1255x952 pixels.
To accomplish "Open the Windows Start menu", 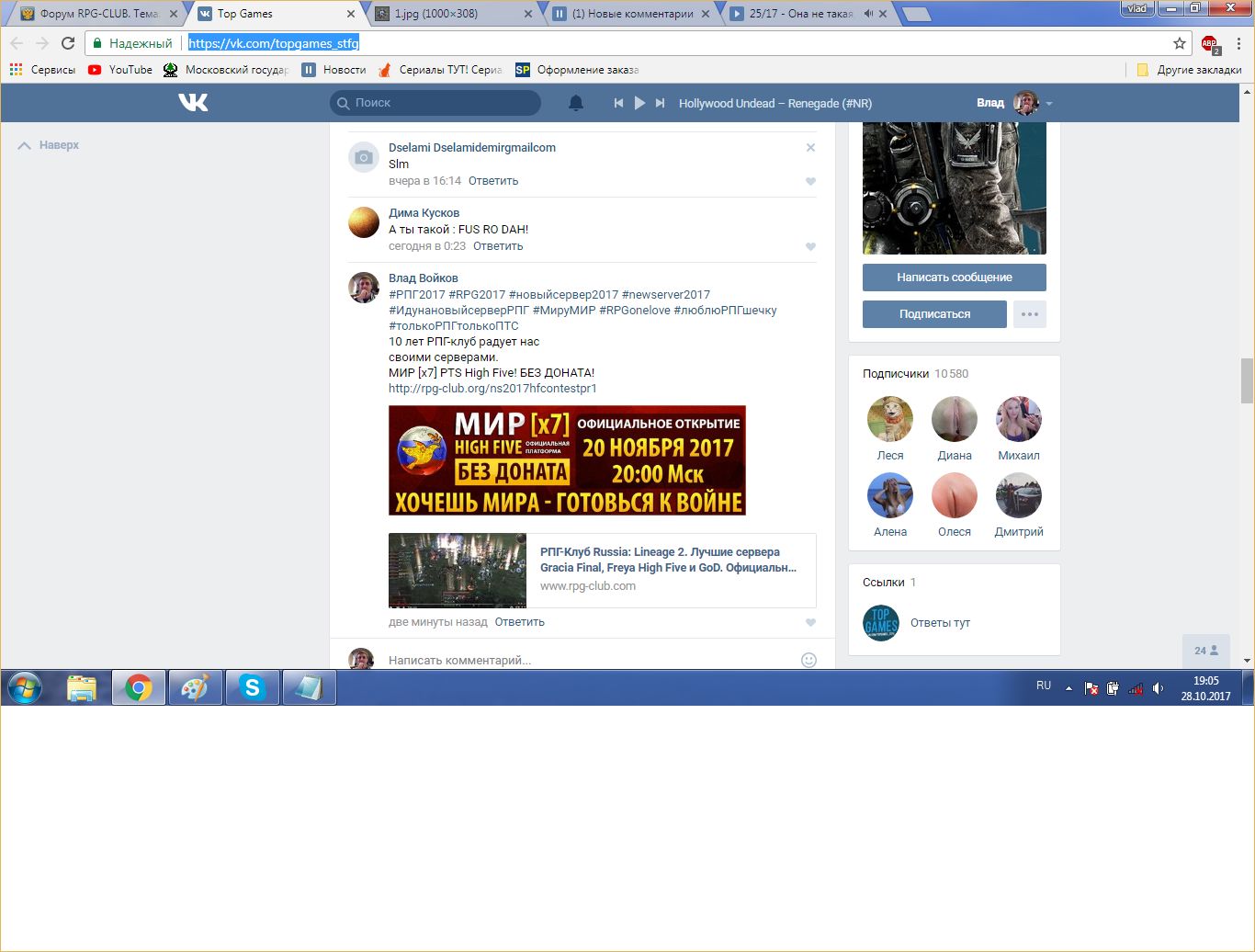I will pyautogui.click(x=25, y=687).
